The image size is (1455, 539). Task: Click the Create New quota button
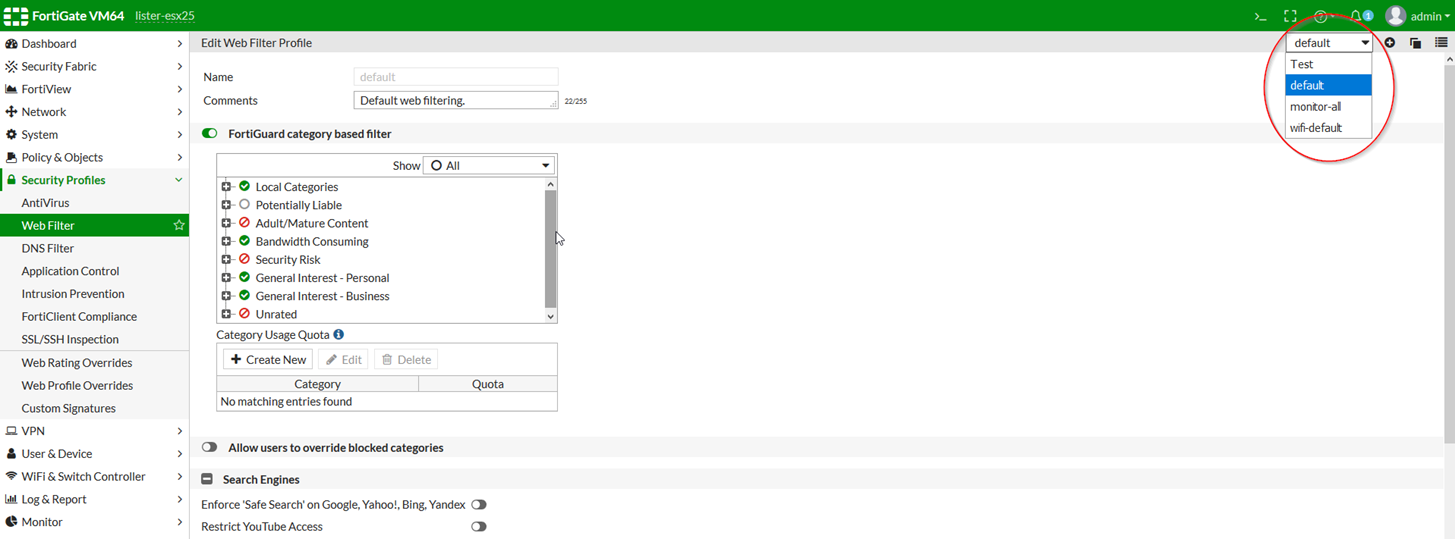click(x=268, y=360)
